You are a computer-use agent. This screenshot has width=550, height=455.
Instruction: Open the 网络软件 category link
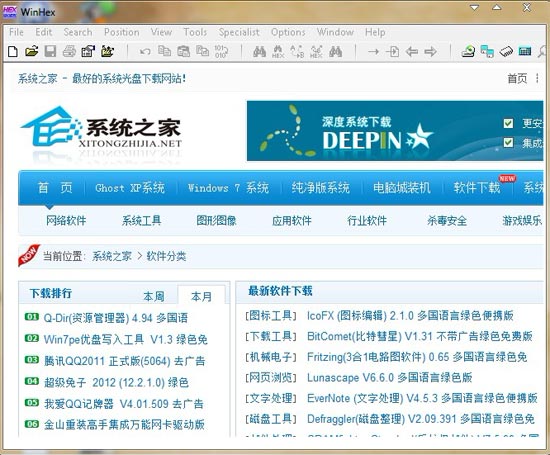click(66, 221)
